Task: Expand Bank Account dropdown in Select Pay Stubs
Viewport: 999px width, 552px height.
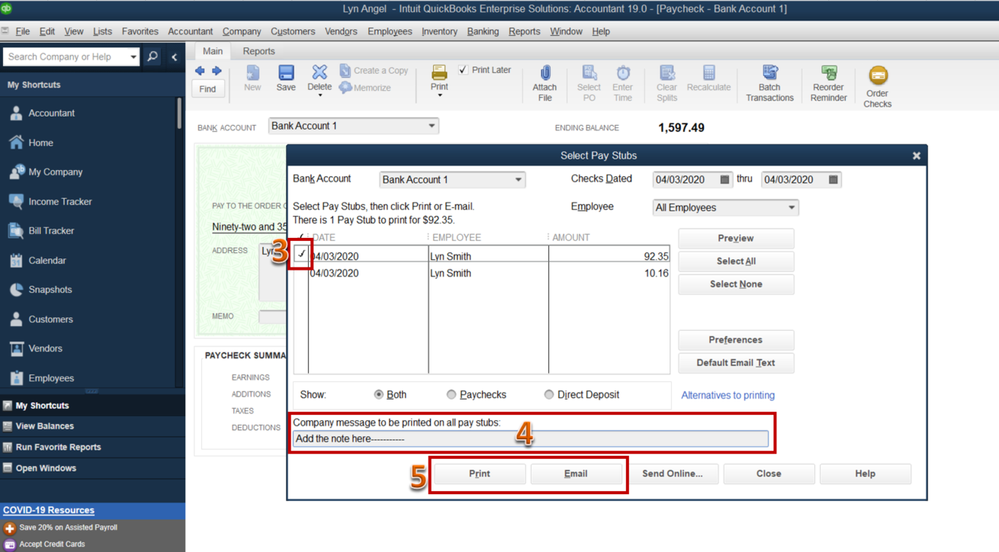Action: [518, 180]
